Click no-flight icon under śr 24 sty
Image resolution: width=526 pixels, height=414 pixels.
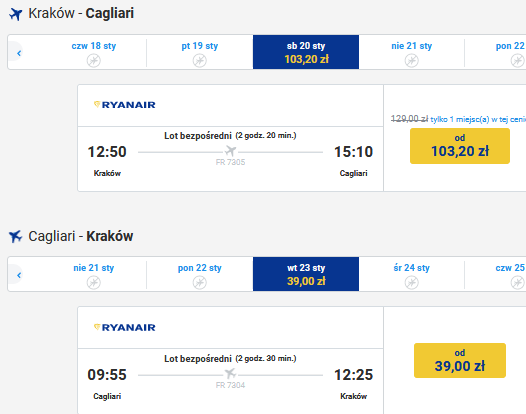point(412,282)
